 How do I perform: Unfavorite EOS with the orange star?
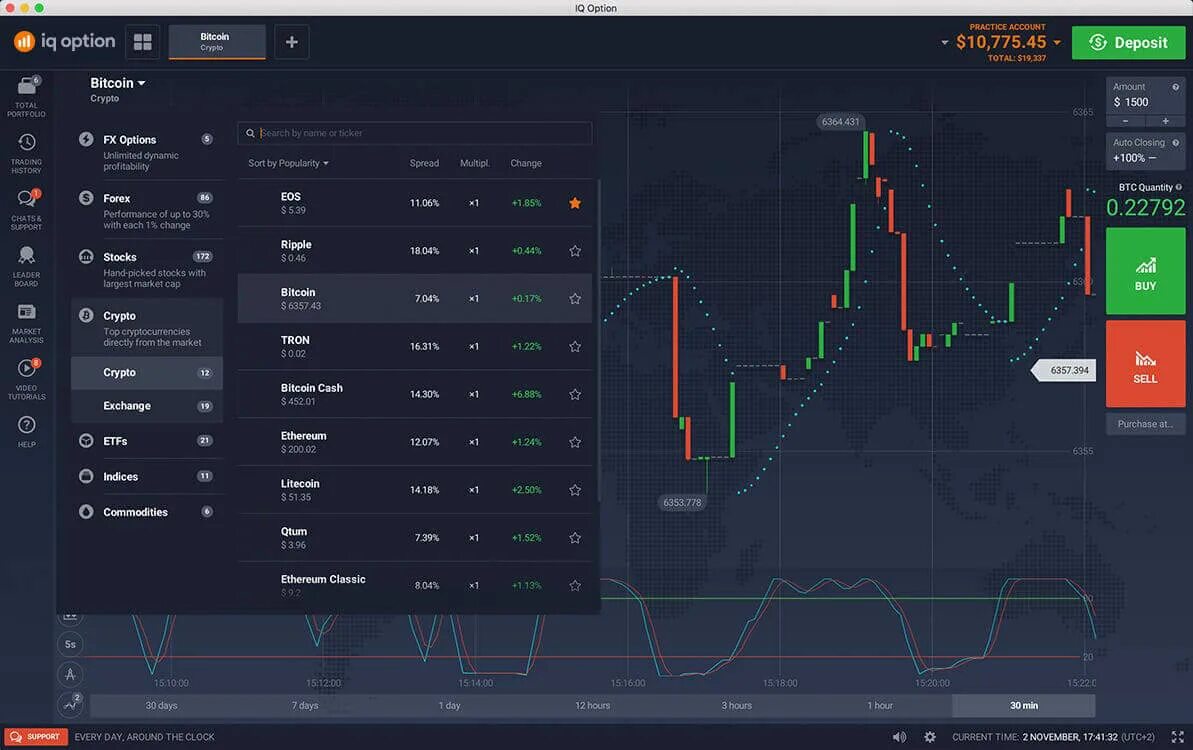point(575,203)
